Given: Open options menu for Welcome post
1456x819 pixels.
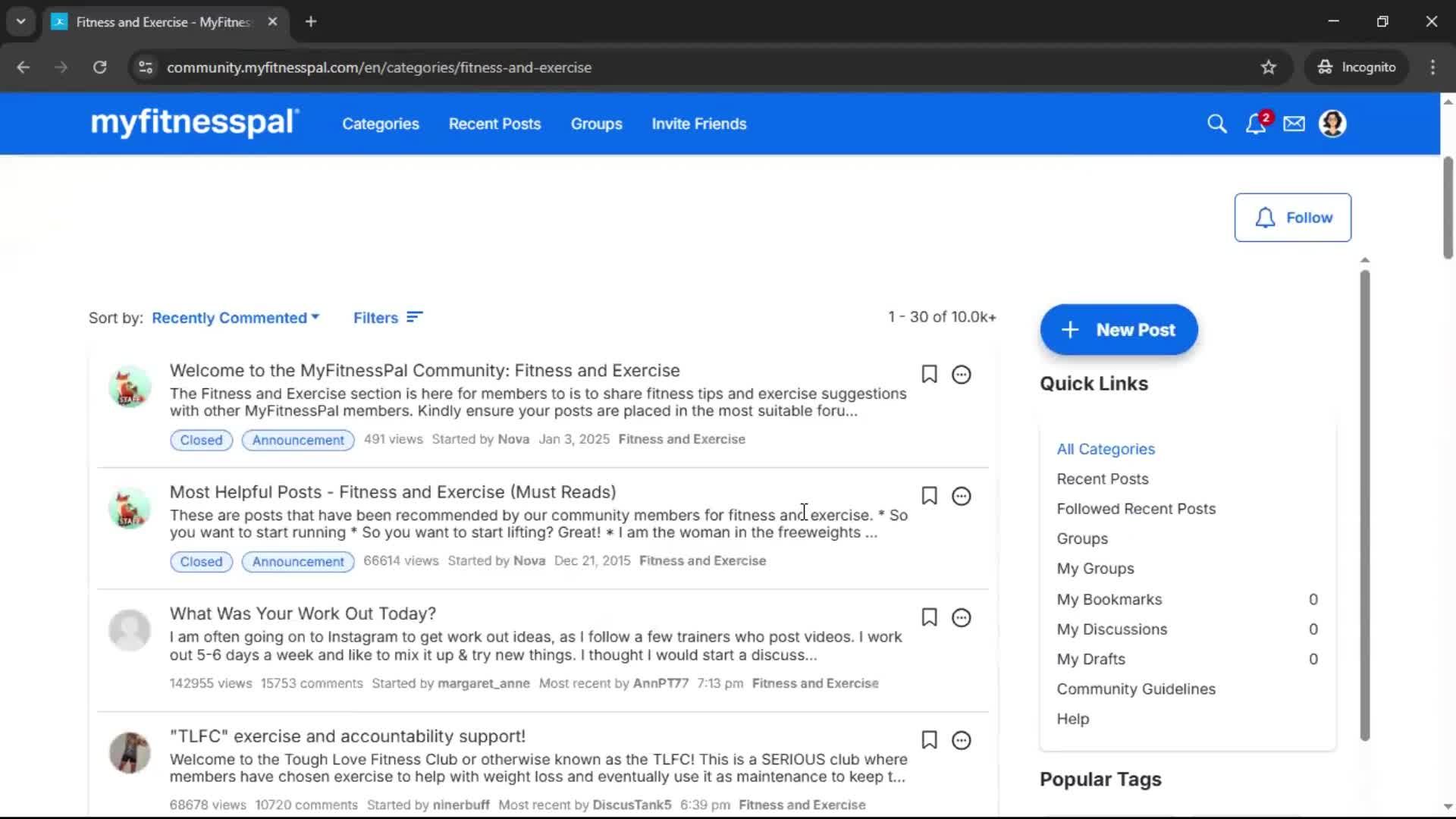Looking at the screenshot, I should (x=961, y=375).
